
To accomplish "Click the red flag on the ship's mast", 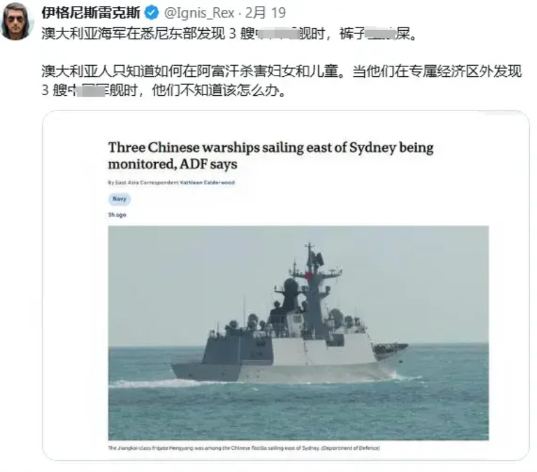I will 309,276.
